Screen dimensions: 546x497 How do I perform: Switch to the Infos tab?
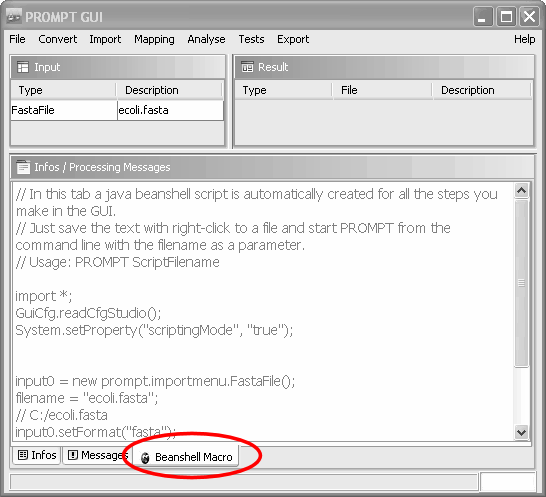[x=37, y=455]
